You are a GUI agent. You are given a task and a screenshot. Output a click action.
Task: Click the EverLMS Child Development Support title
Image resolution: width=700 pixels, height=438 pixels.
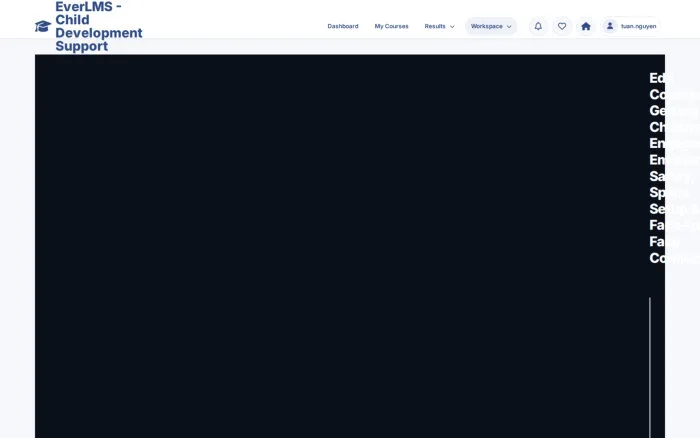pos(99,26)
